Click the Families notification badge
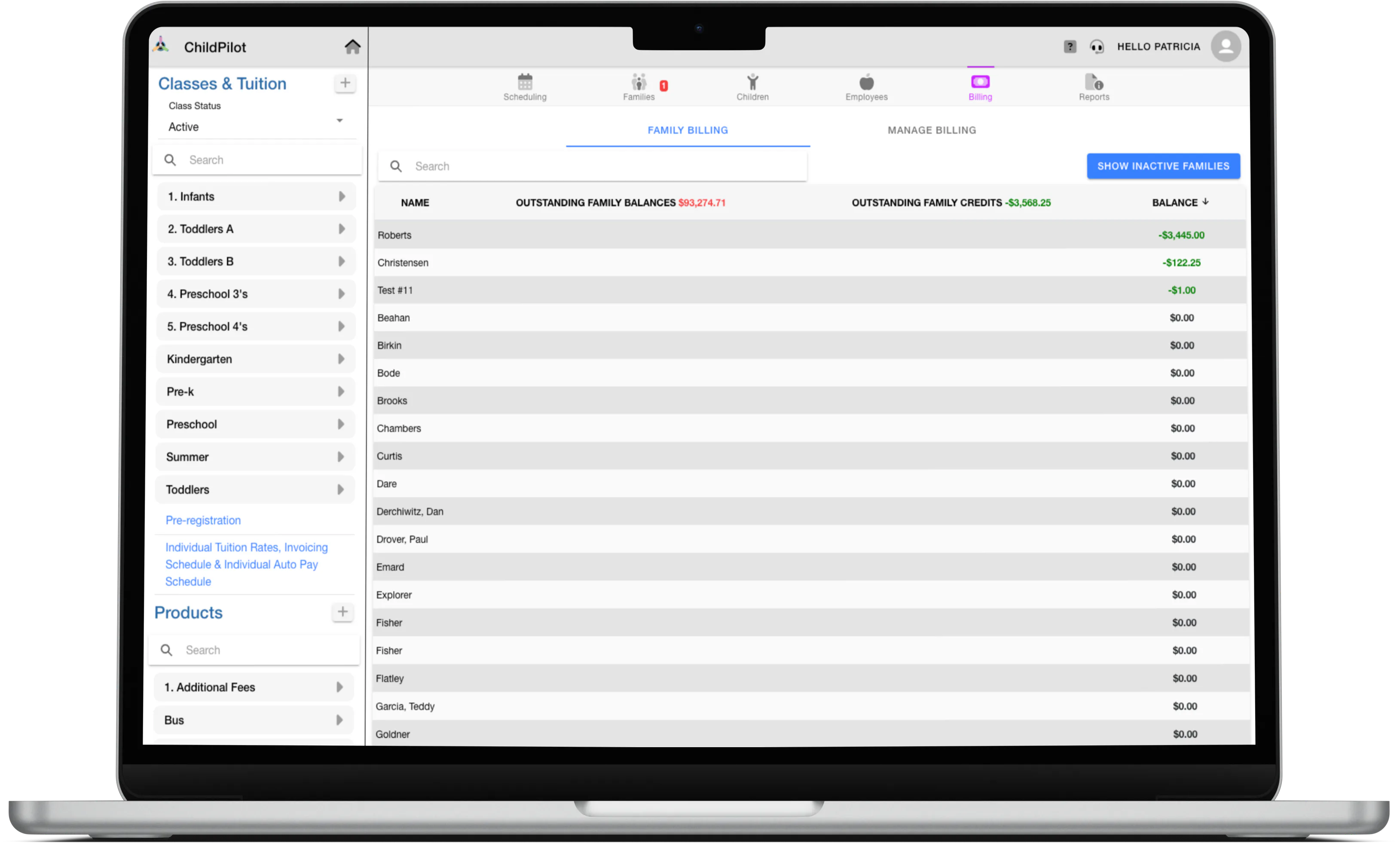Image resolution: width=1400 pixels, height=843 pixels. click(663, 86)
